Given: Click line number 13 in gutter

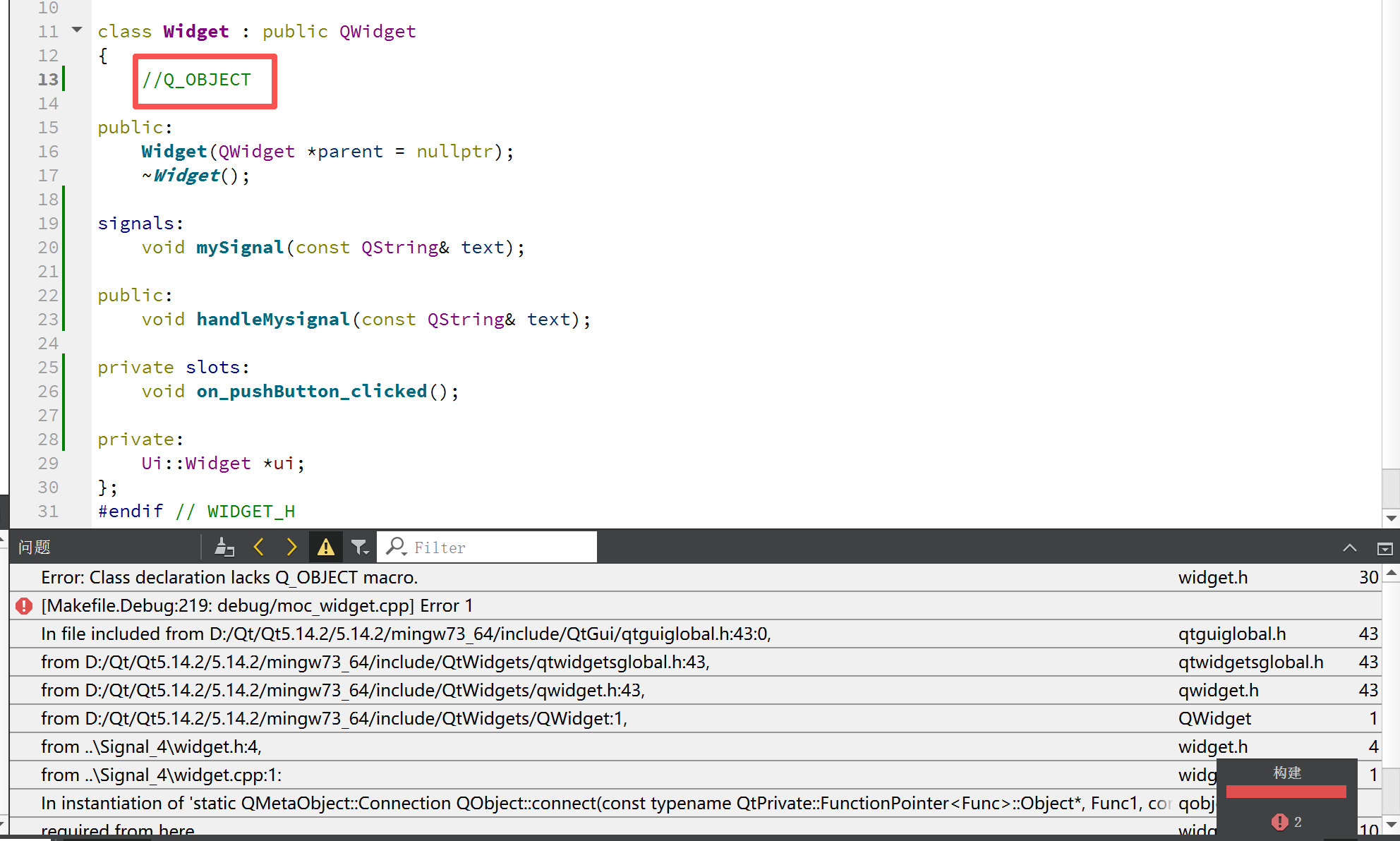Looking at the screenshot, I should (x=48, y=79).
